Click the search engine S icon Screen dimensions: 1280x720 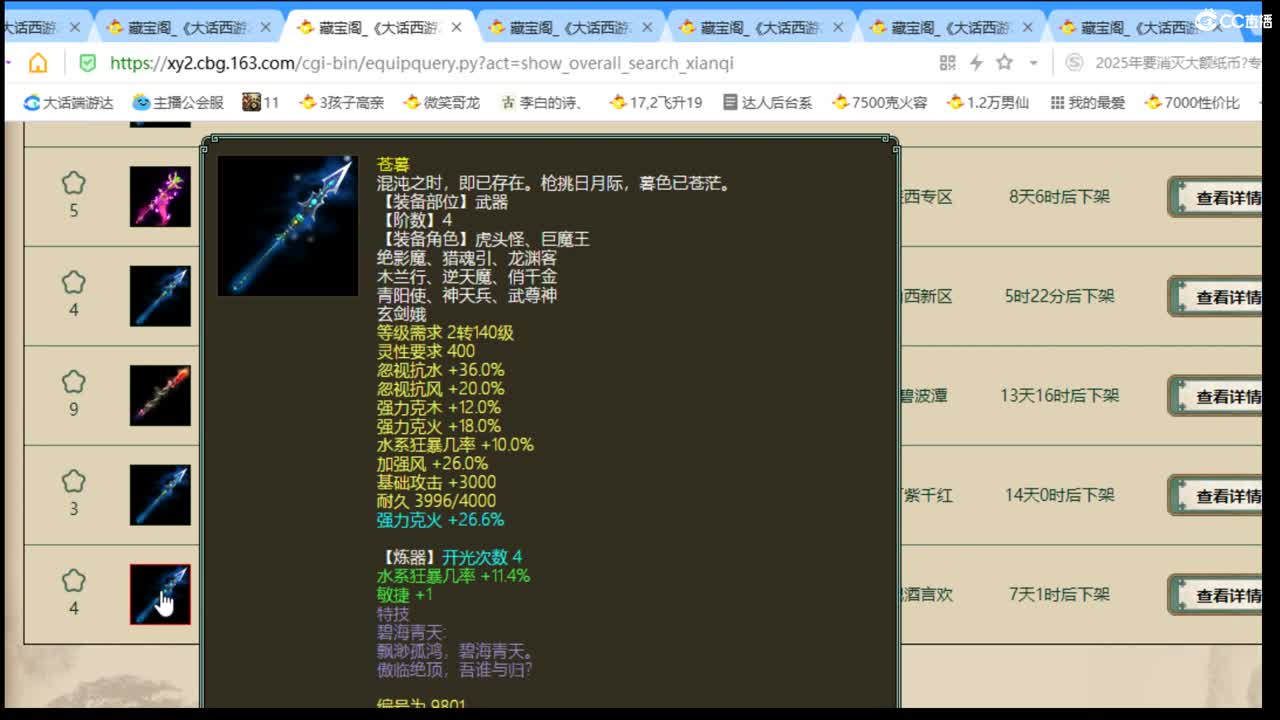[x=1074, y=63]
